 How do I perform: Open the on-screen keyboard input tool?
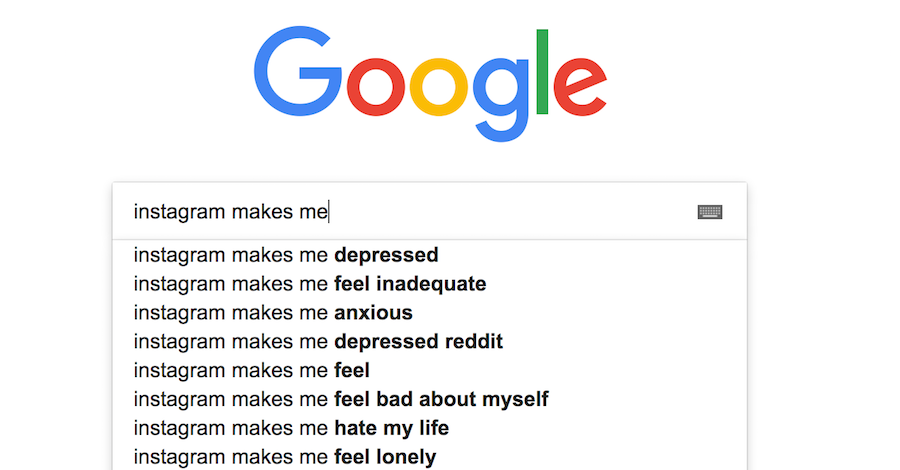(709, 212)
